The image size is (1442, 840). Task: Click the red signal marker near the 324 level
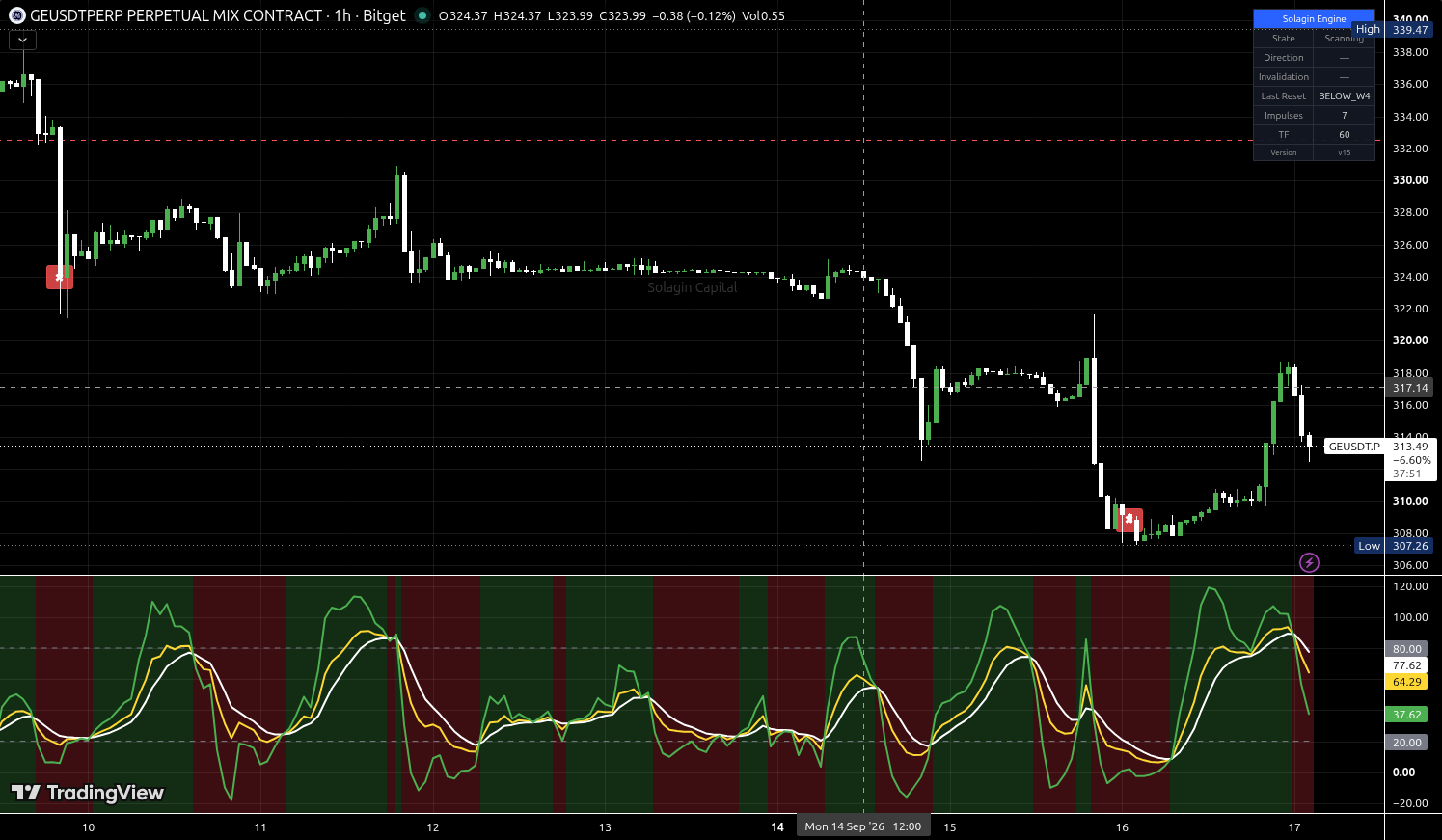(60, 278)
